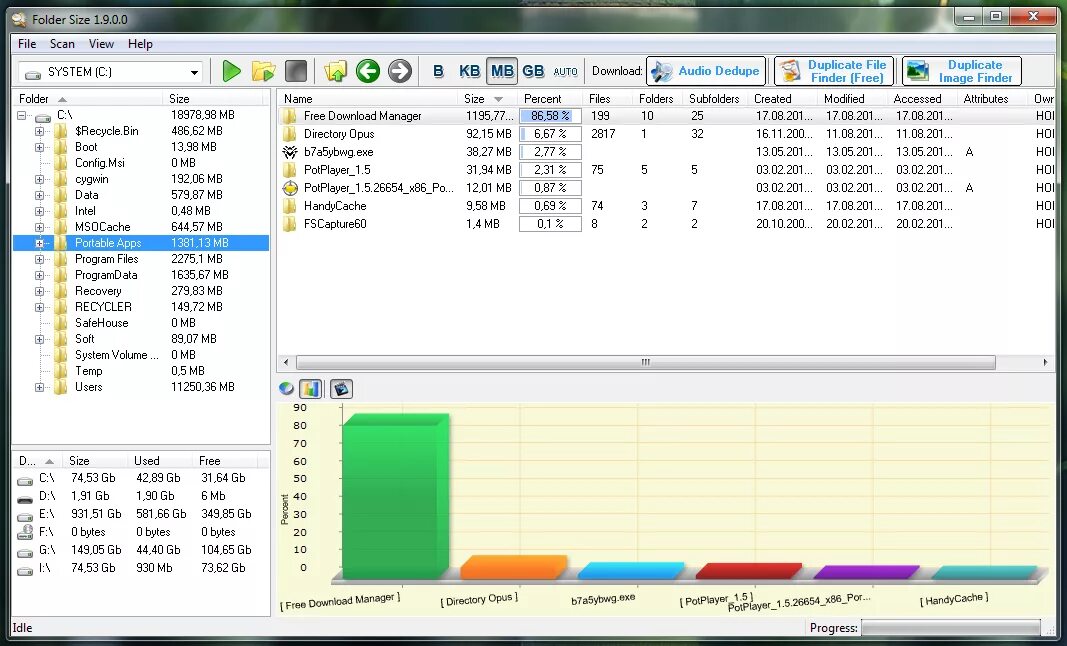Click the 86,58 % percent bar
Screen dimensions: 1067x646
tap(550, 116)
